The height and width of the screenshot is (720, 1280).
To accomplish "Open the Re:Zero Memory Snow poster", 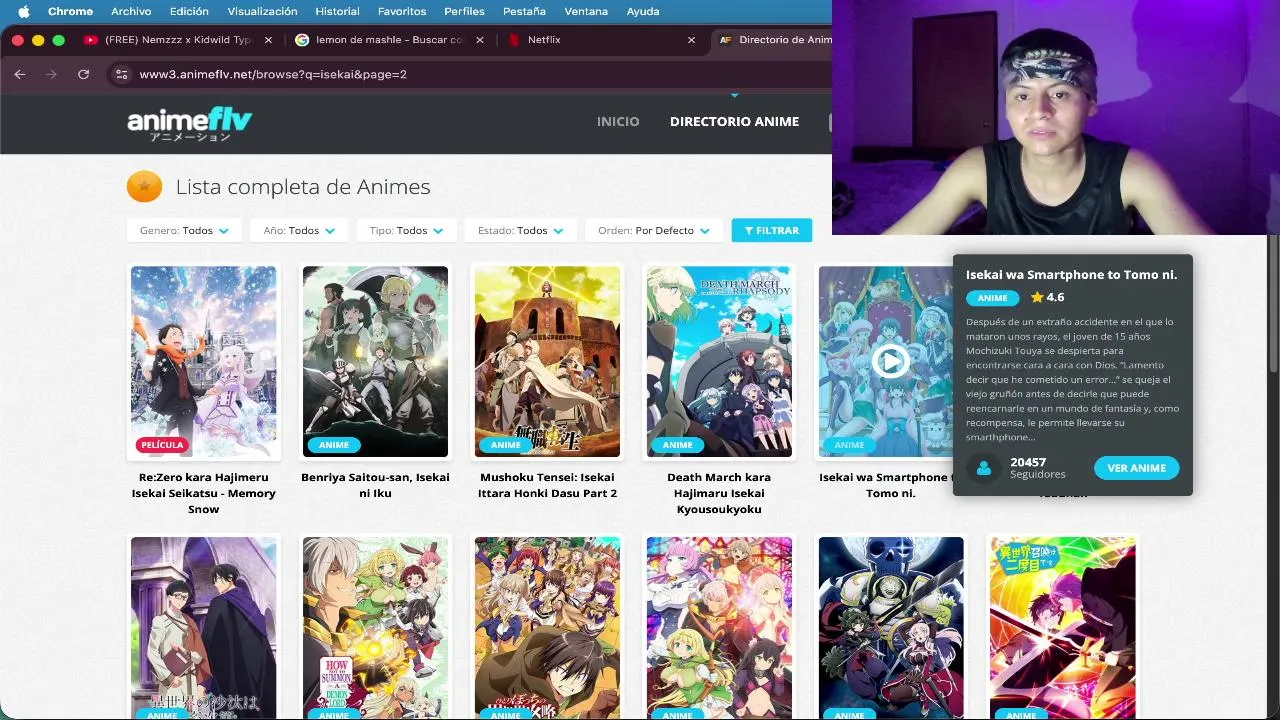I will tap(204, 361).
